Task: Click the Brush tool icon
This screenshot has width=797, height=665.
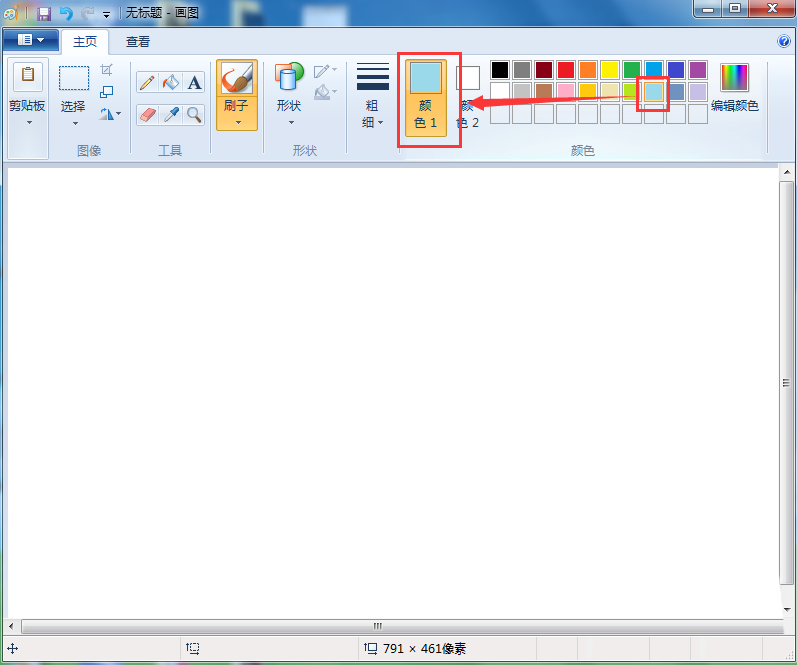Action: (x=237, y=78)
